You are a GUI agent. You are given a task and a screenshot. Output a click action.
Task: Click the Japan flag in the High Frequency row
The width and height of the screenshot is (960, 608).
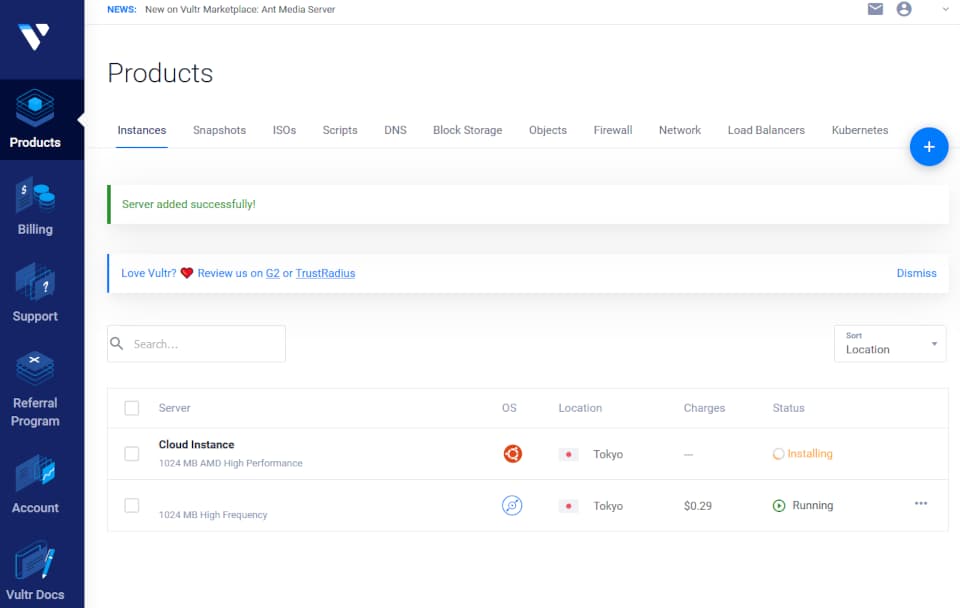[x=569, y=506]
